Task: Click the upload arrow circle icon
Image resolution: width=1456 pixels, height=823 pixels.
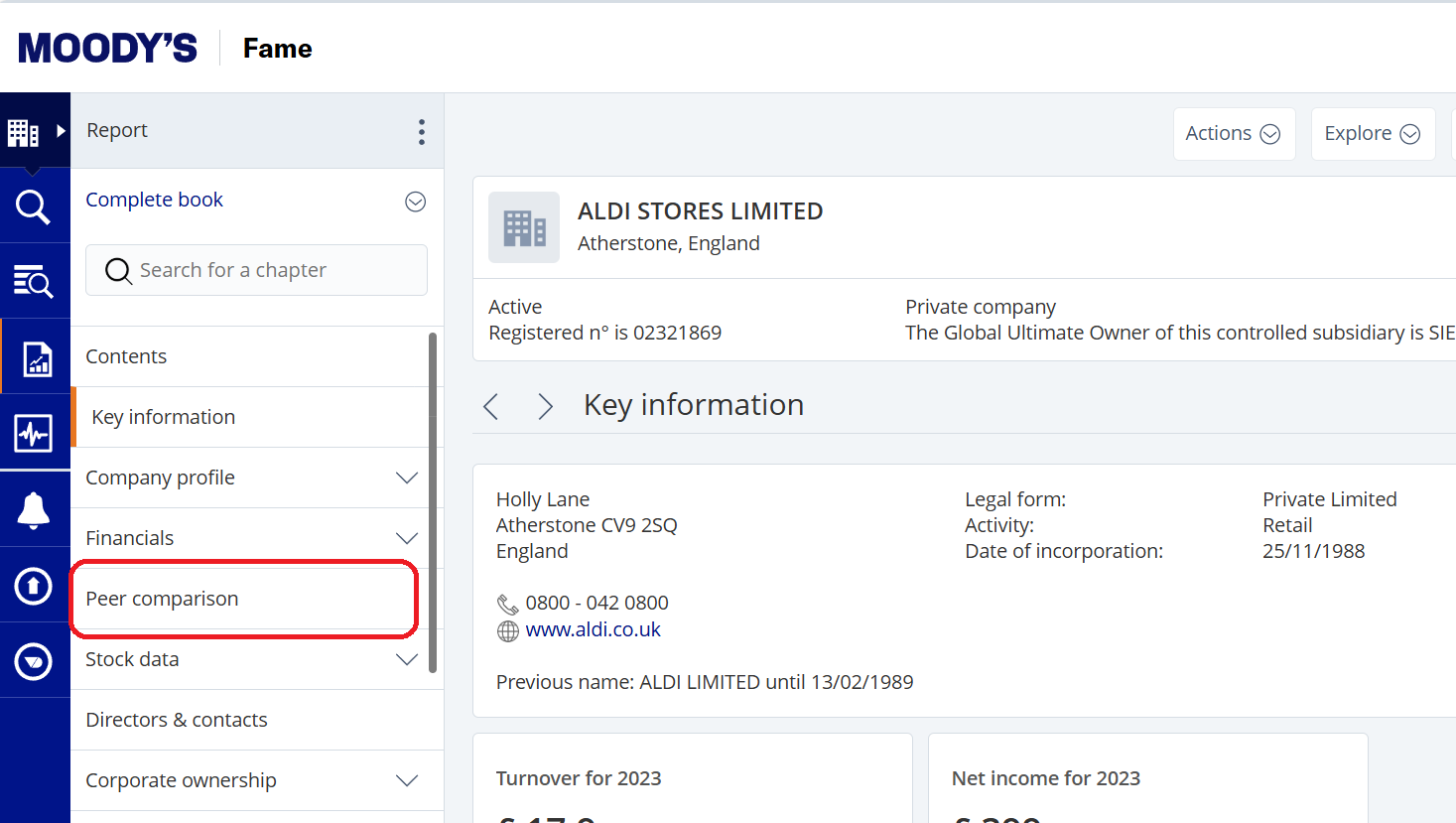Action: pyautogui.click(x=33, y=586)
